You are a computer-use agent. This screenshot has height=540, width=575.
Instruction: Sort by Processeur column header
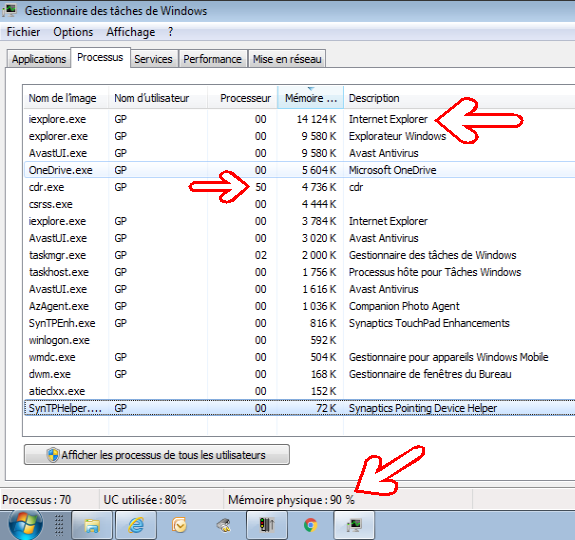[x=242, y=98]
